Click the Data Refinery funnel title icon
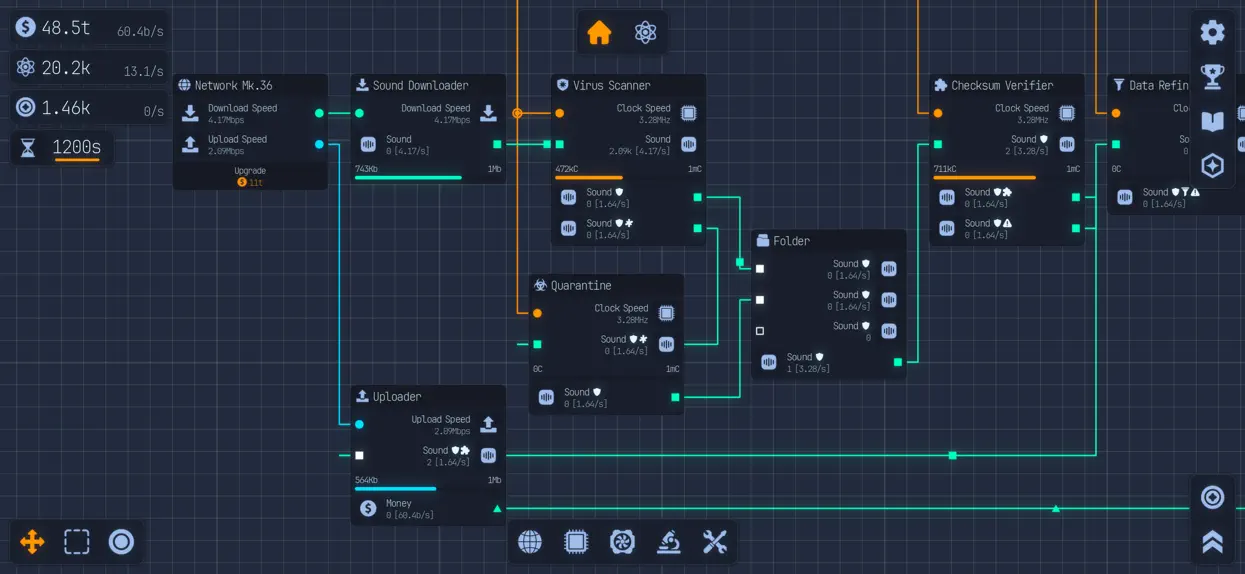1245x574 pixels. point(1119,85)
